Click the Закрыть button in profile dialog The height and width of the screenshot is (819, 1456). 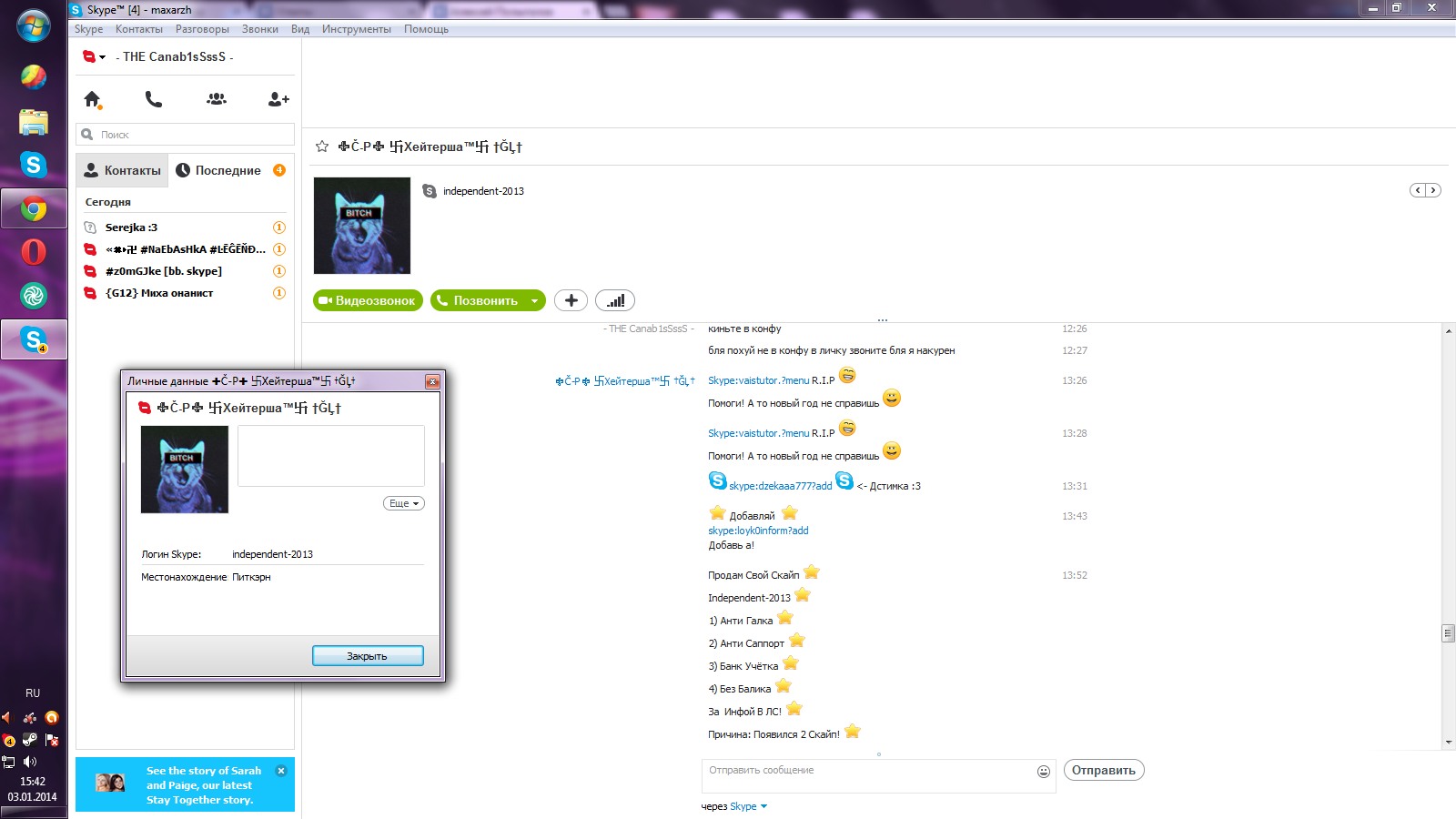click(368, 656)
